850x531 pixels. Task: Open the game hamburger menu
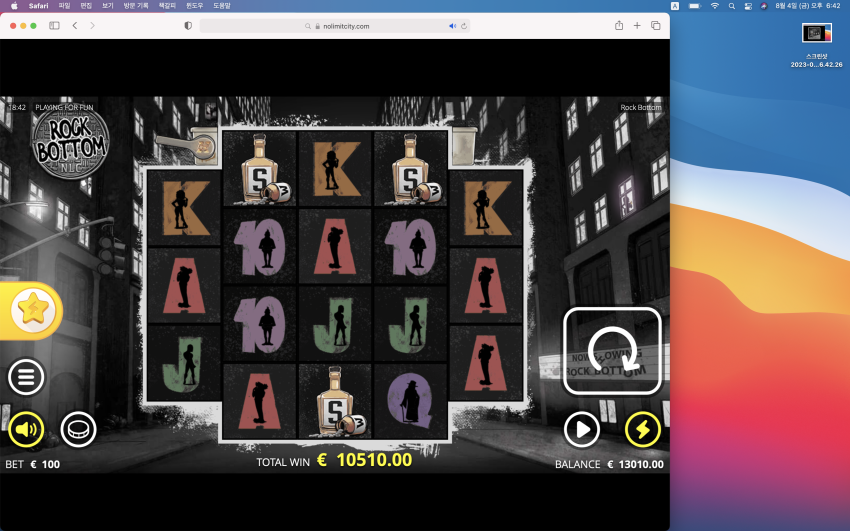(26, 377)
